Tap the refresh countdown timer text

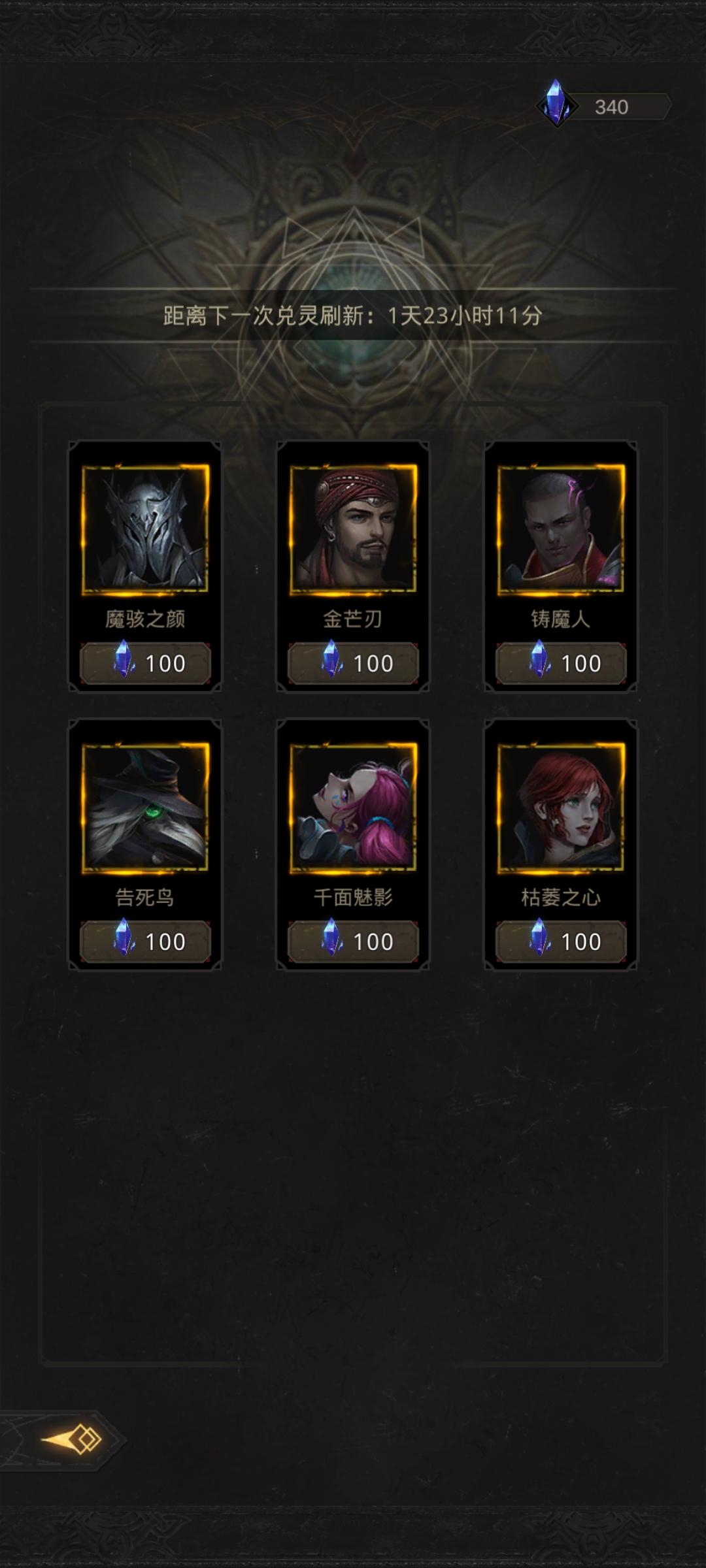click(353, 316)
